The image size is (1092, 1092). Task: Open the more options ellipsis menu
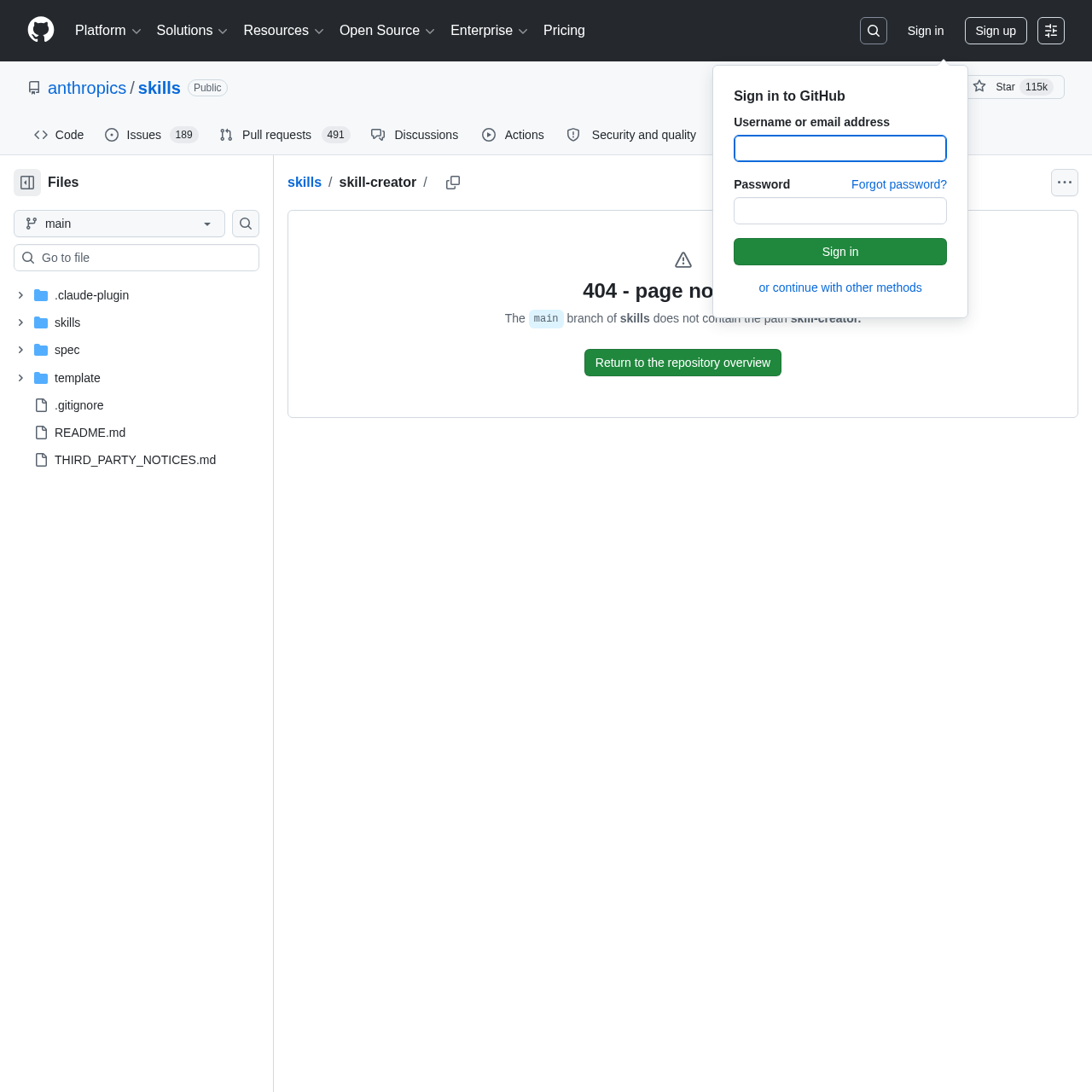pos(1064,183)
